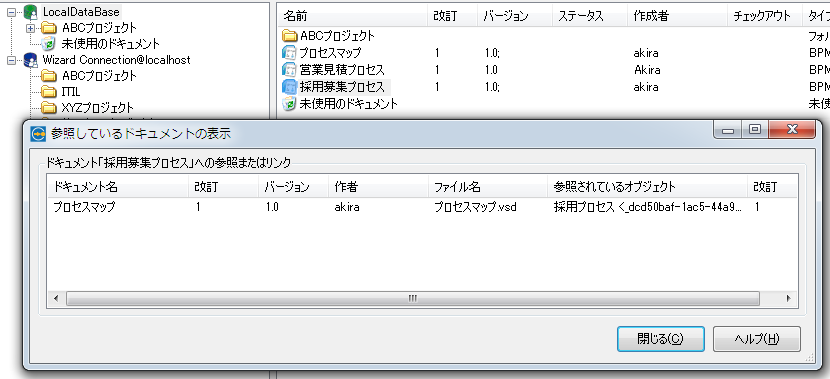The image size is (830, 379).
Task: Sort dialog list by ドキュメント名 column
Action: pos(118,187)
